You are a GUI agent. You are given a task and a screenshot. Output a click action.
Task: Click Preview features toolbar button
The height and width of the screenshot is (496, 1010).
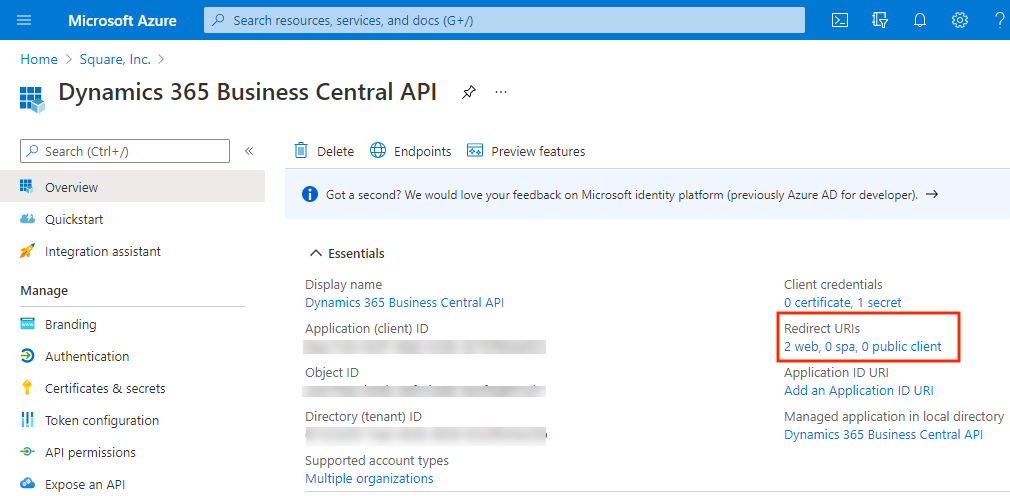[x=526, y=151]
